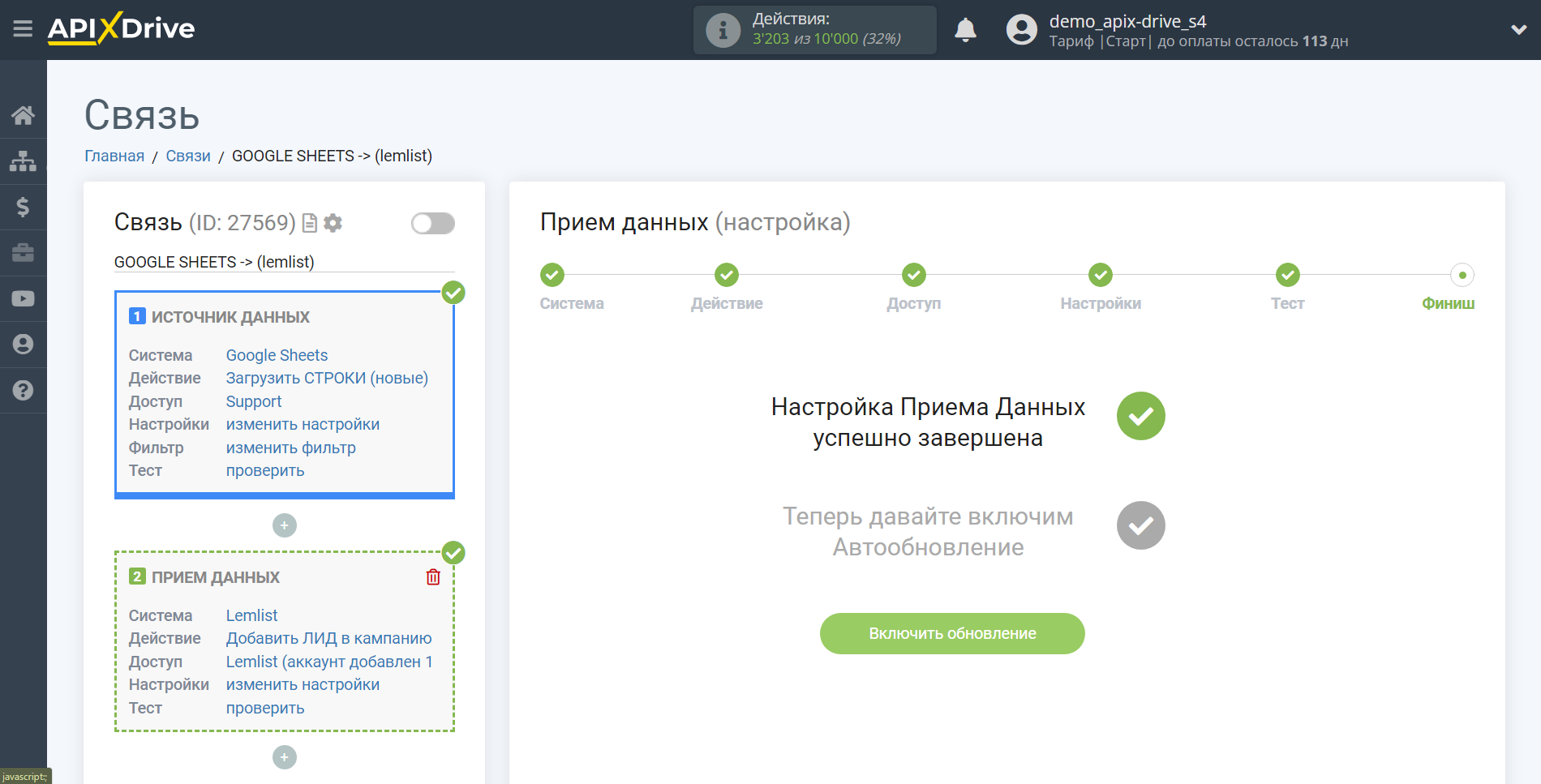Click the demo_apix-drive_s4 account name
The height and width of the screenshot is (784, 1541).
point(1127,21)
